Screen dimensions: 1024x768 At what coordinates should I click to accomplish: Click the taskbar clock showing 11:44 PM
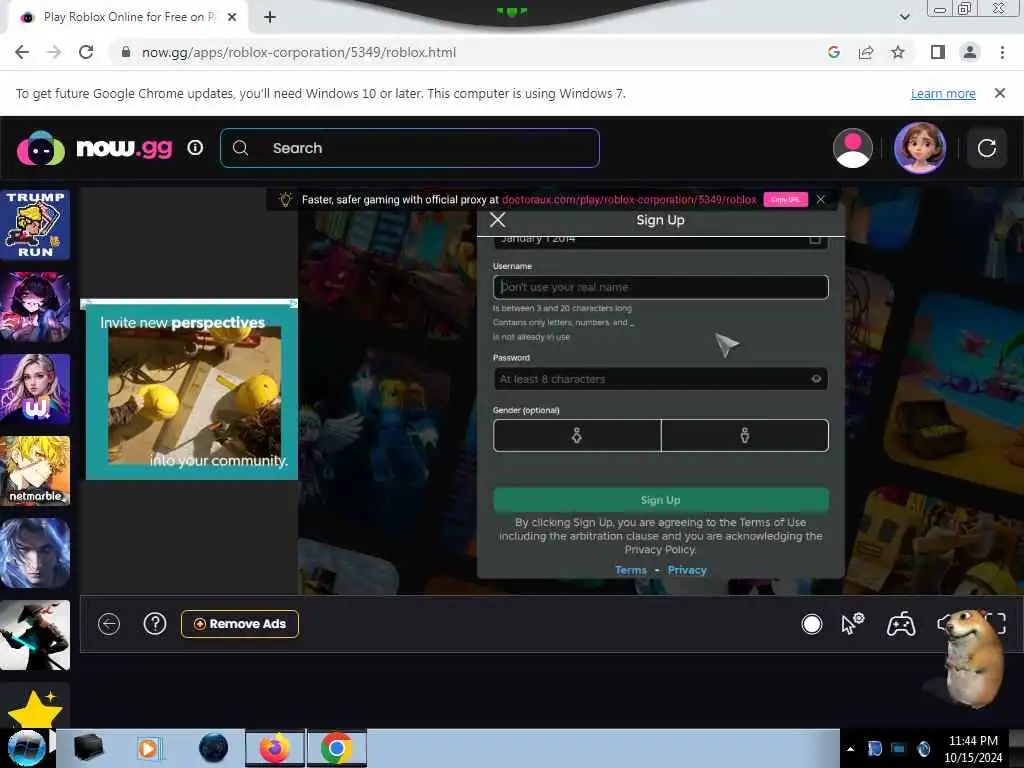[973, 749]
